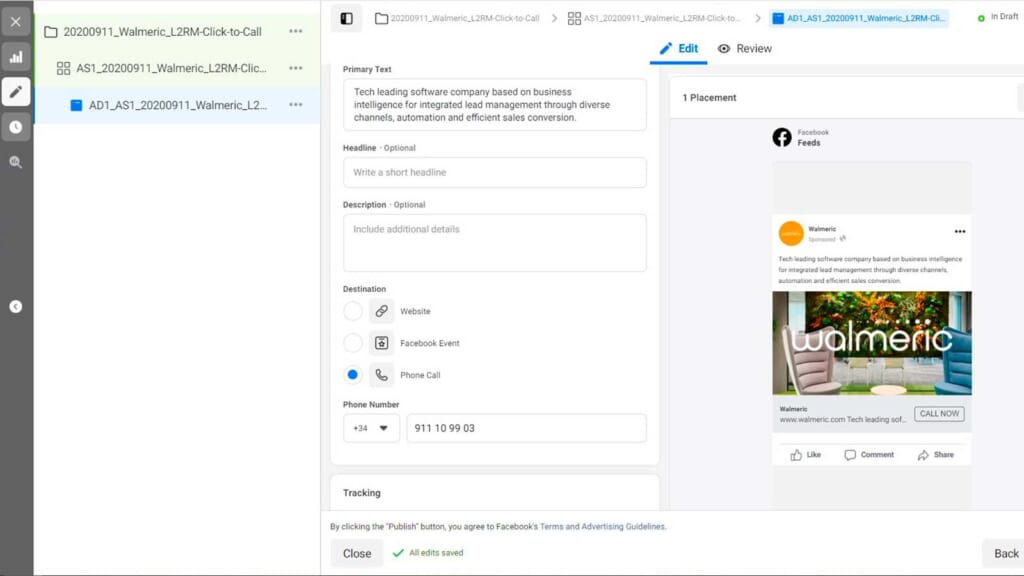This screenshot has width=1024, height=576.
Task: Open the Terms and Advertising Guidelines link
Action: pos(602,526)
